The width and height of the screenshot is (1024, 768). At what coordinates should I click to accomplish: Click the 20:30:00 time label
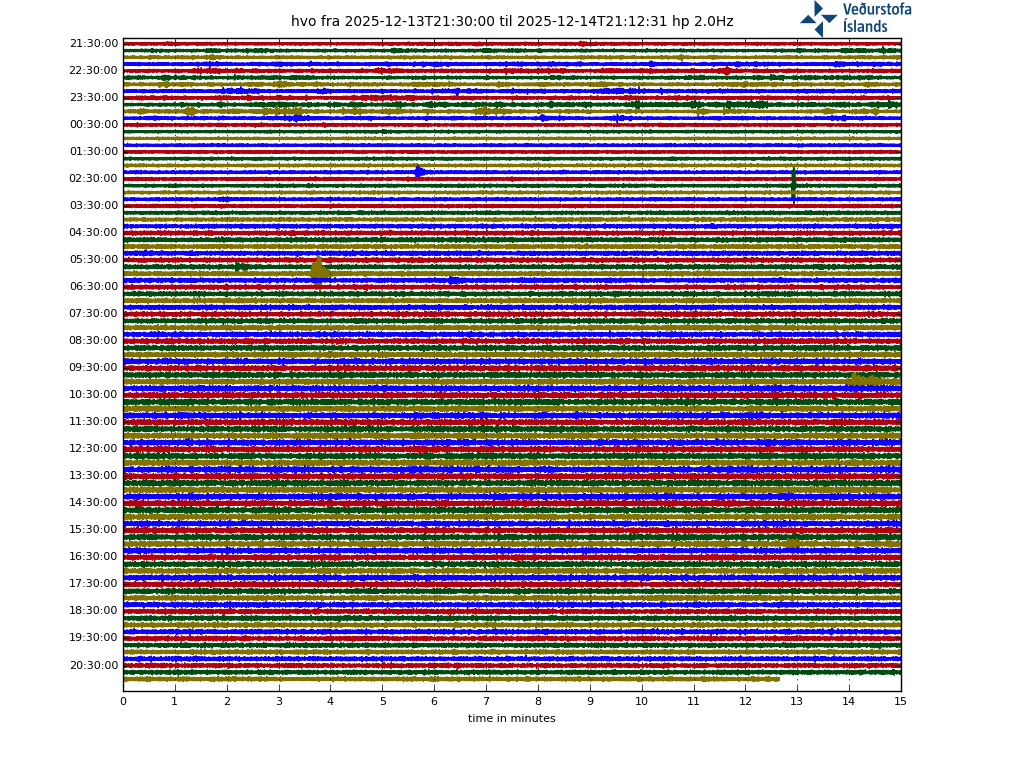[94, 665]
